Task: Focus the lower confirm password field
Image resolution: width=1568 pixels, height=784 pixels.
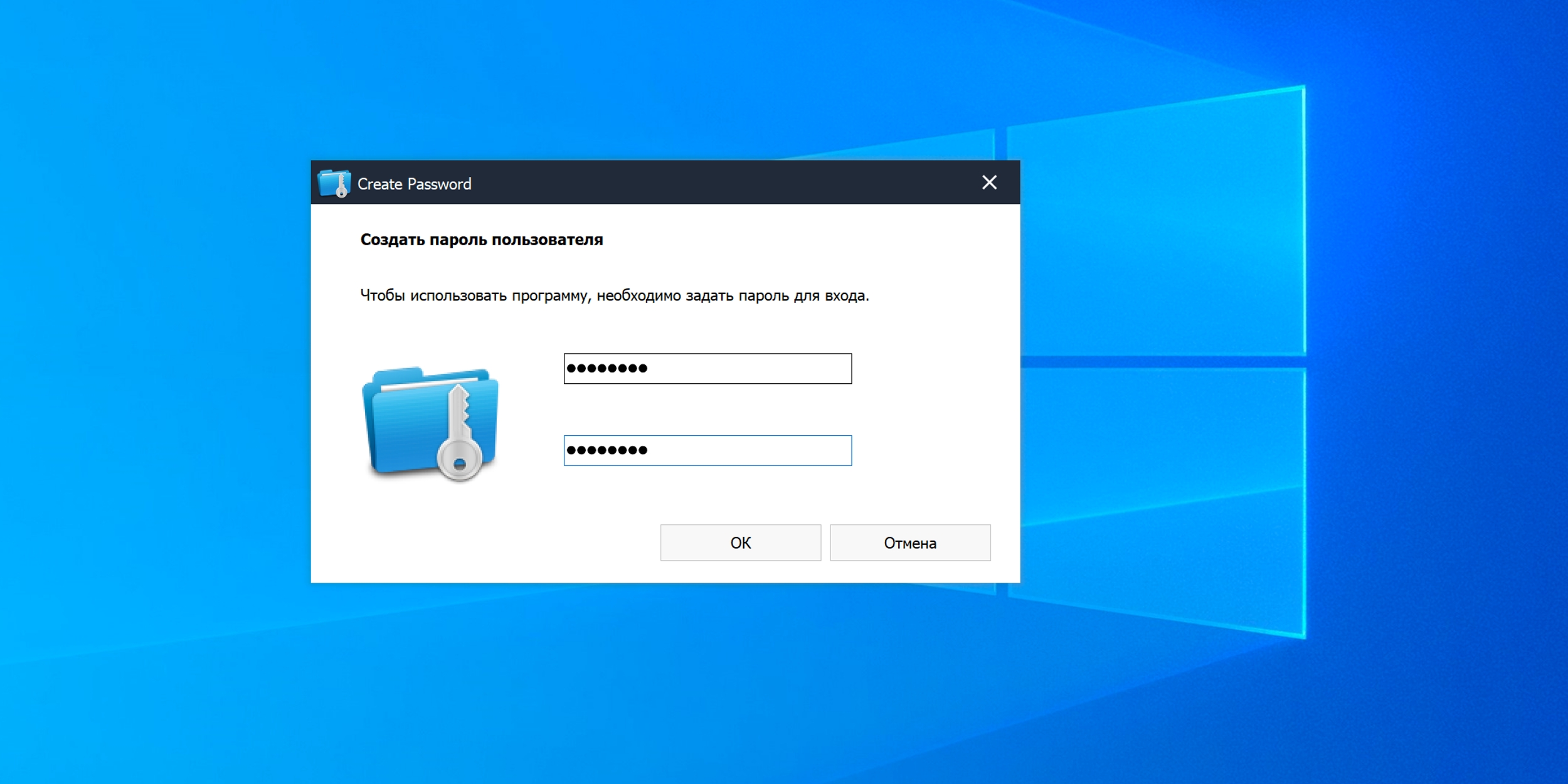Action: [x=707, y=450]
